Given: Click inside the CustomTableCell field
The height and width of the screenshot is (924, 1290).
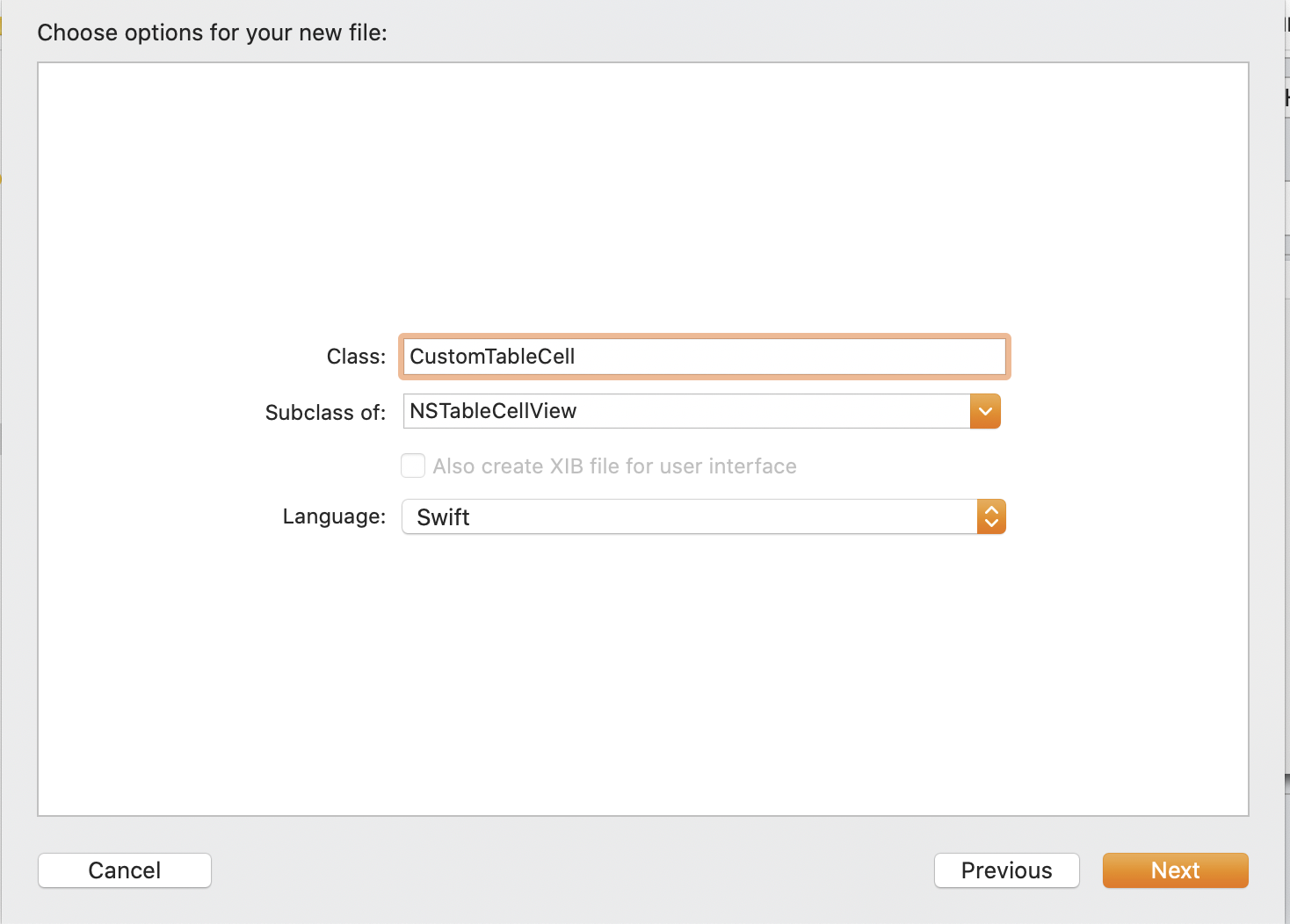Looking at the screenshot, I should click(703, 357).
